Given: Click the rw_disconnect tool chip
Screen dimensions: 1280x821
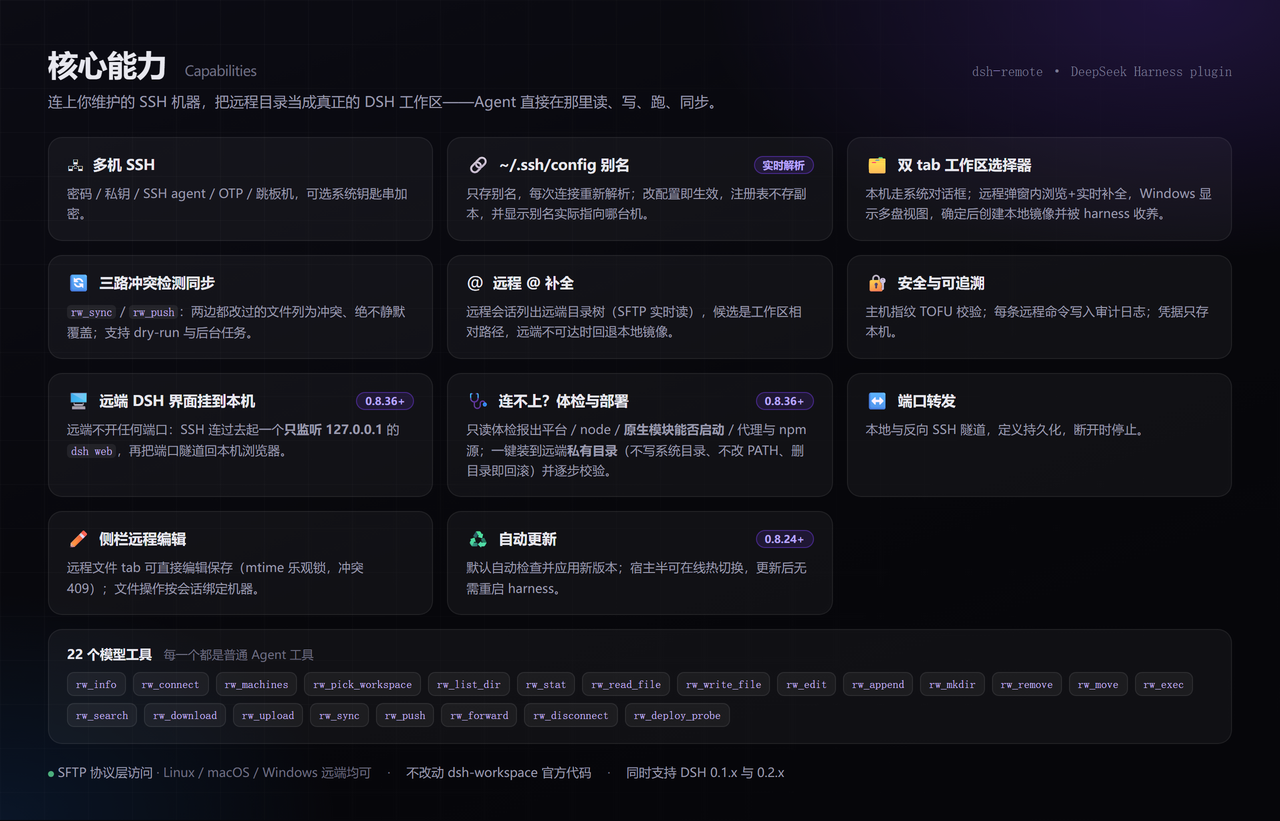Looking at the screenshot, I should point(571,715).
